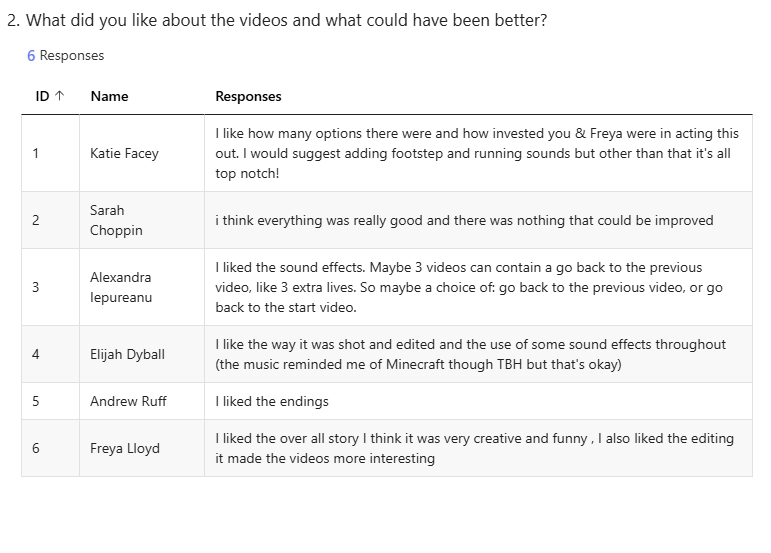This screenshot has height=553, width=771.
Task: Select Elijah Dyball's name cell
Action: point(142,354)
